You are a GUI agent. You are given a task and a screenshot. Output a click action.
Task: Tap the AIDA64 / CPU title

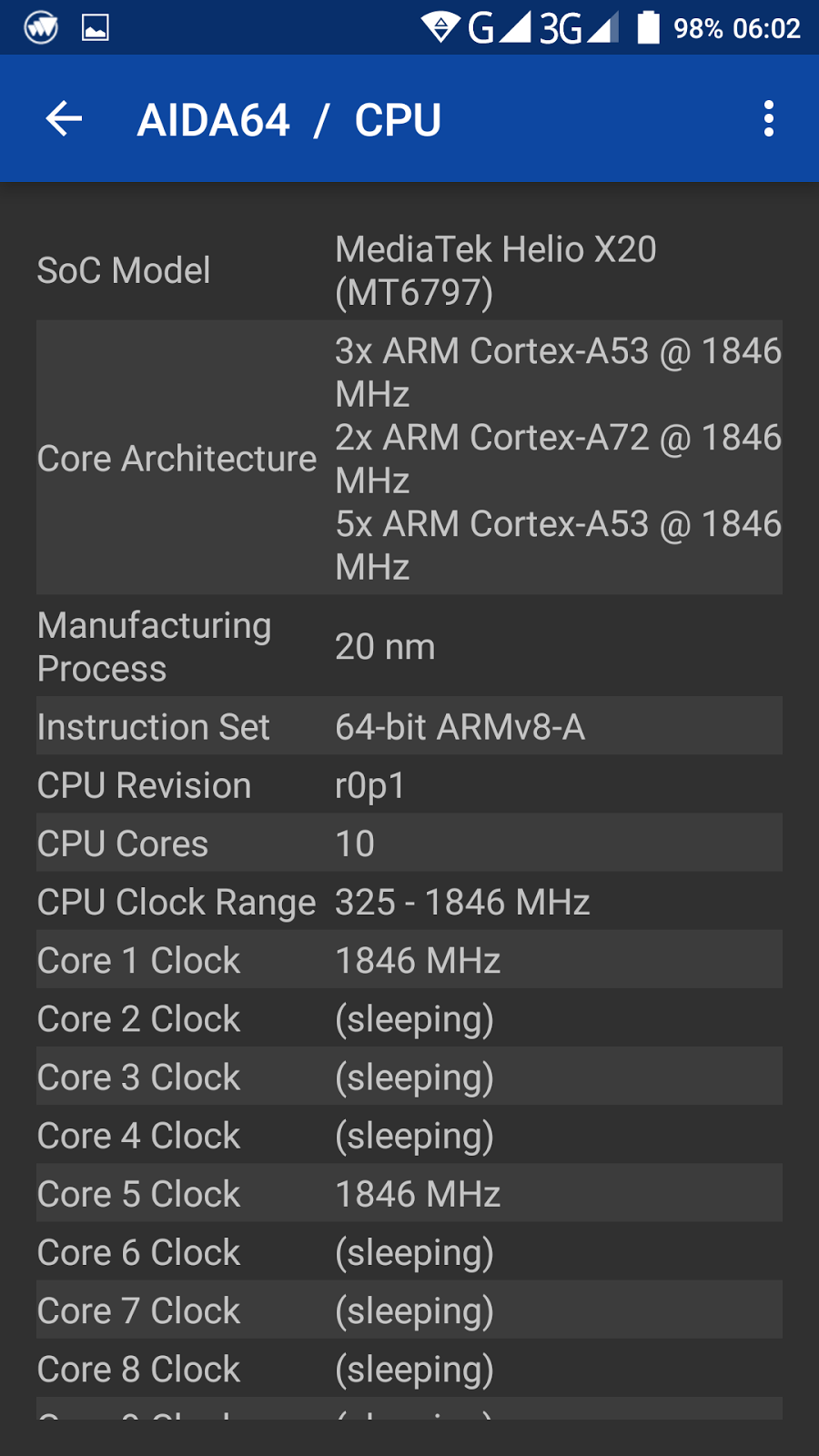[289, 120]
